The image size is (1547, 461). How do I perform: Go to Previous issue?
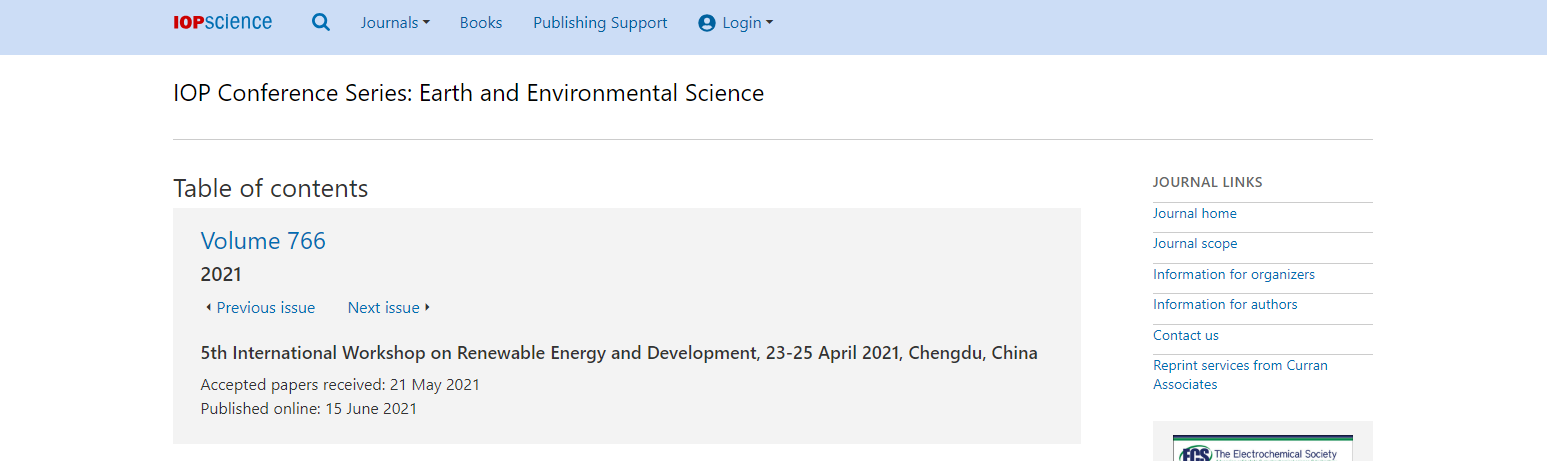coord(266,308)
